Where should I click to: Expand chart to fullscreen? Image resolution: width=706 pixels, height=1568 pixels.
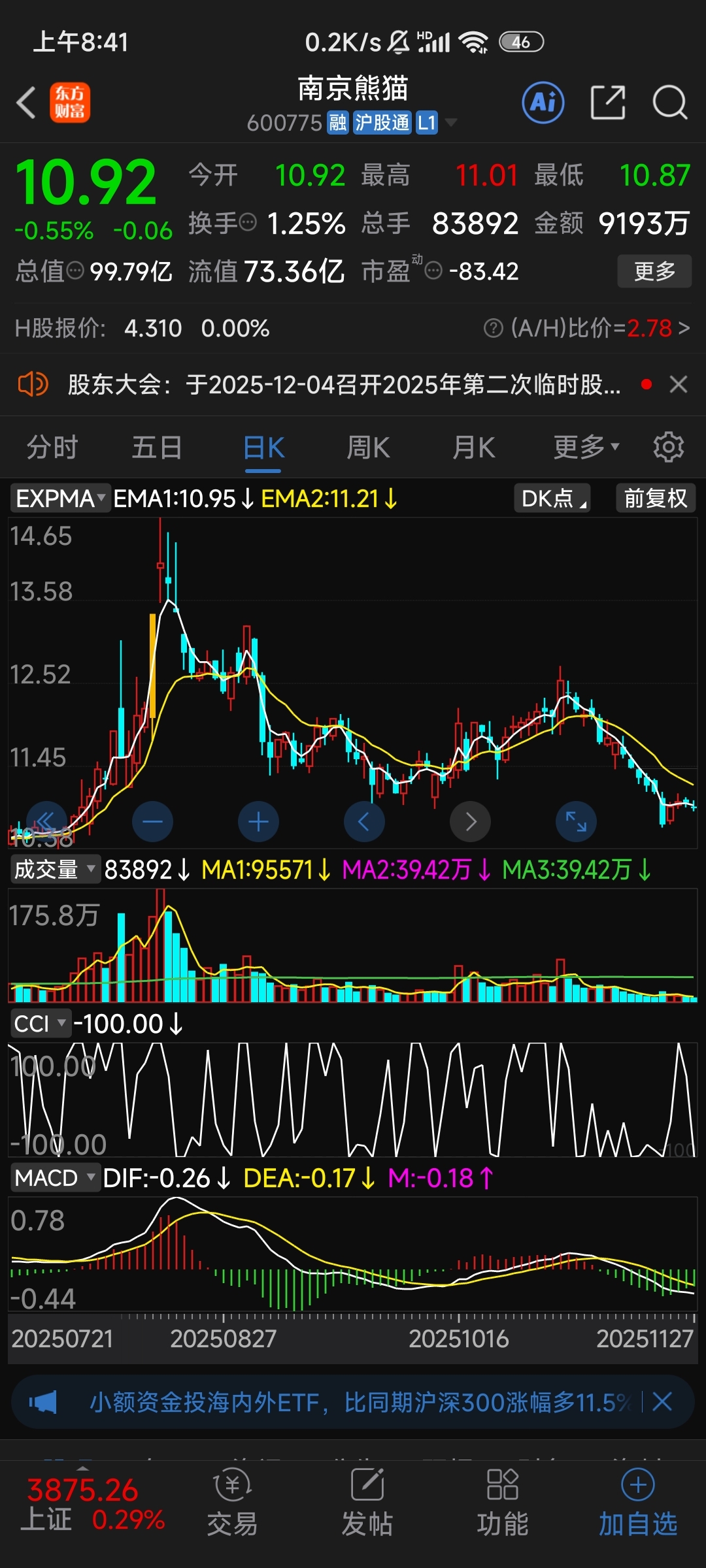click(x=576, y=821)
